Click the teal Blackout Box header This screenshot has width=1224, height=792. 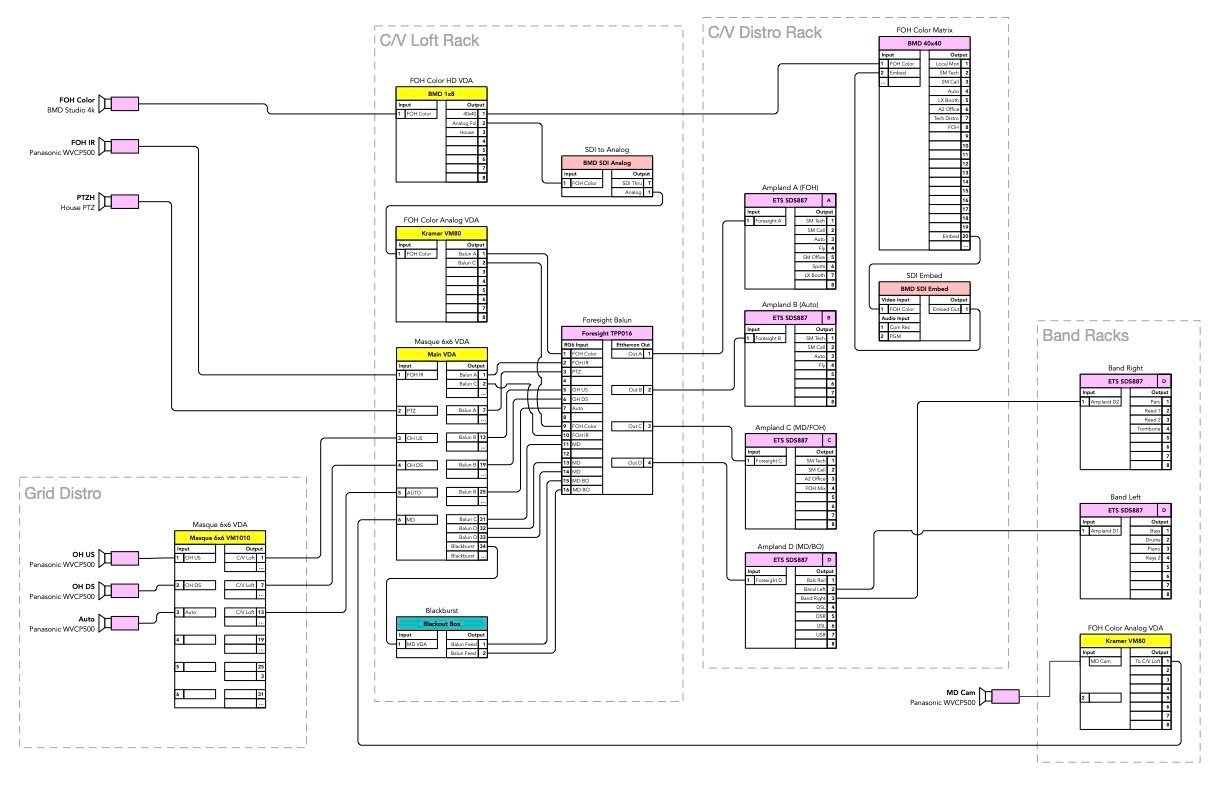tap(441, 622)
